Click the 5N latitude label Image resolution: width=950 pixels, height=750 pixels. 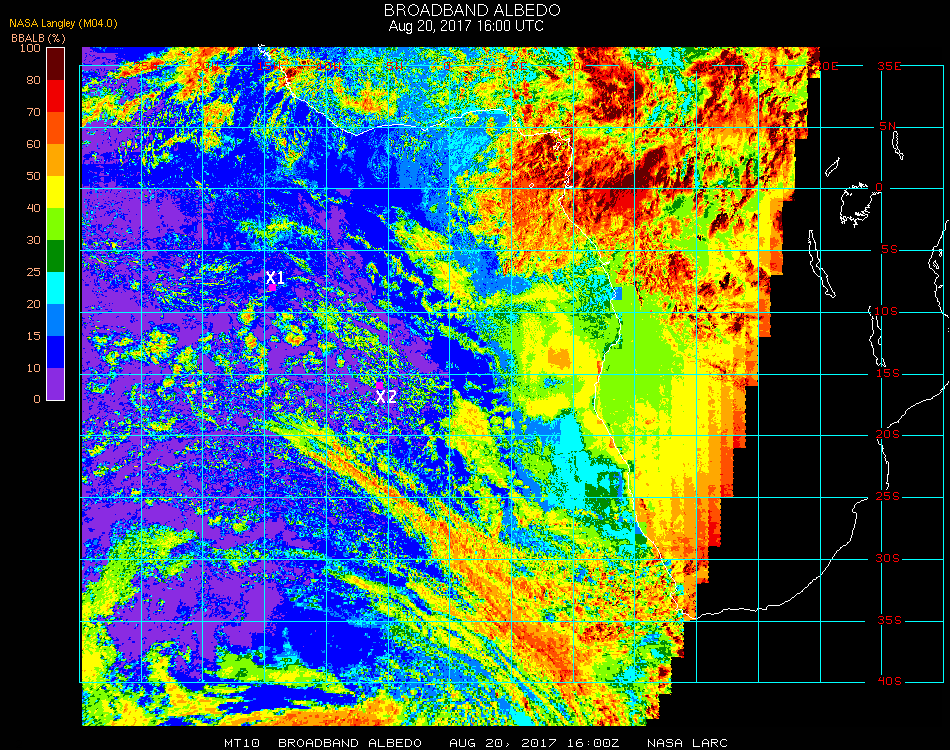pos(888,127)
